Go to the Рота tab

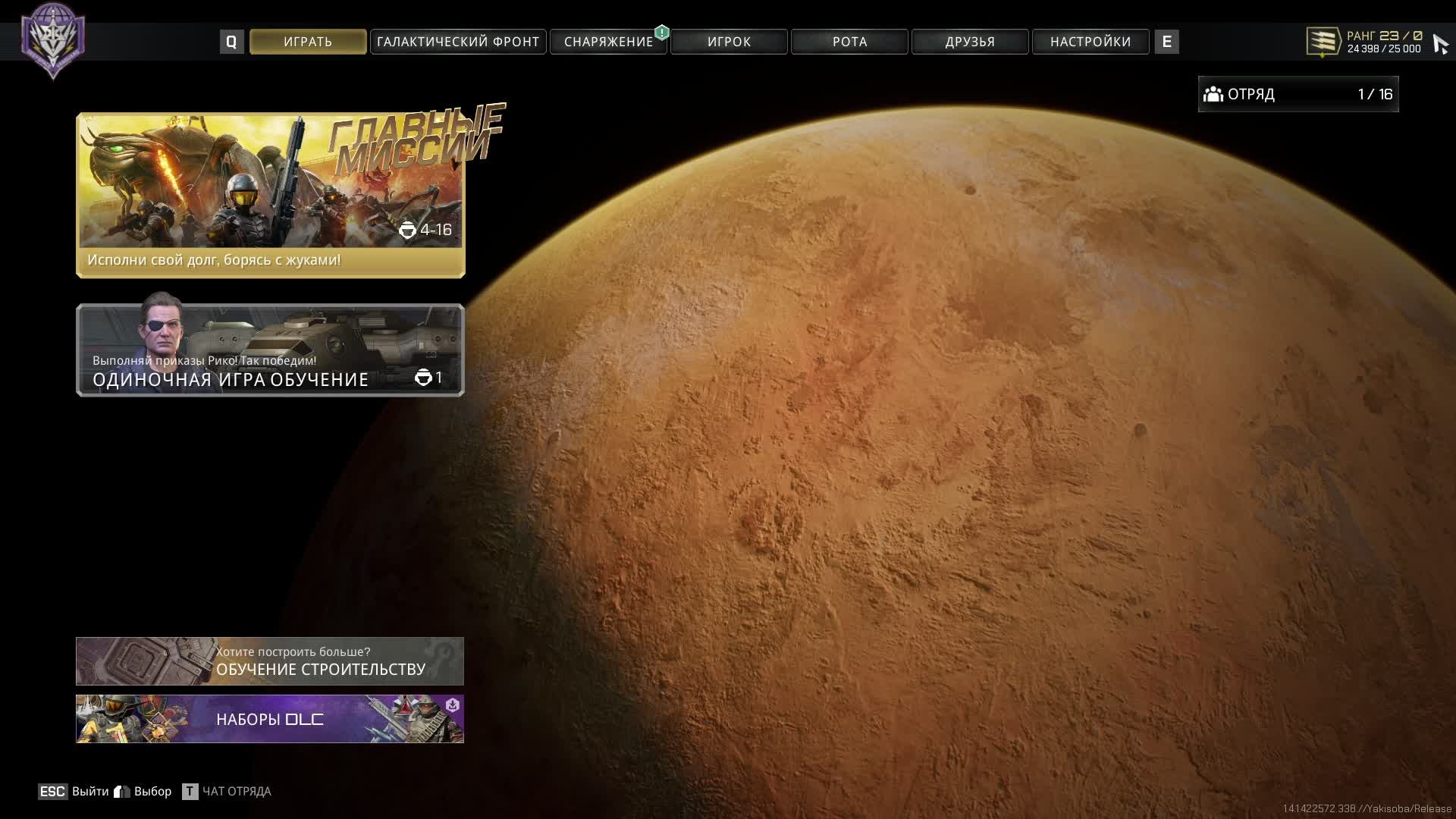click(849, 42)
